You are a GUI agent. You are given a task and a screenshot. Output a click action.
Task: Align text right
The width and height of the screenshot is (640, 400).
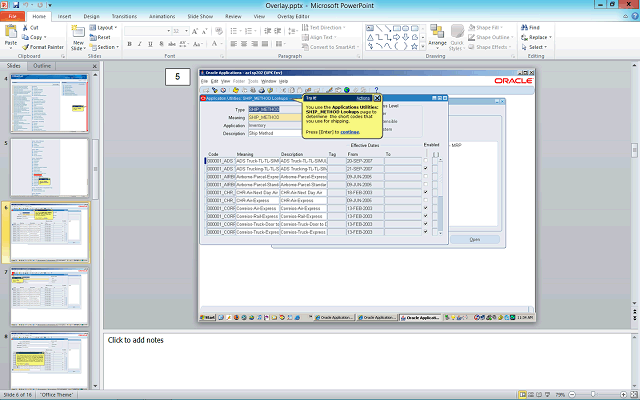255,44
